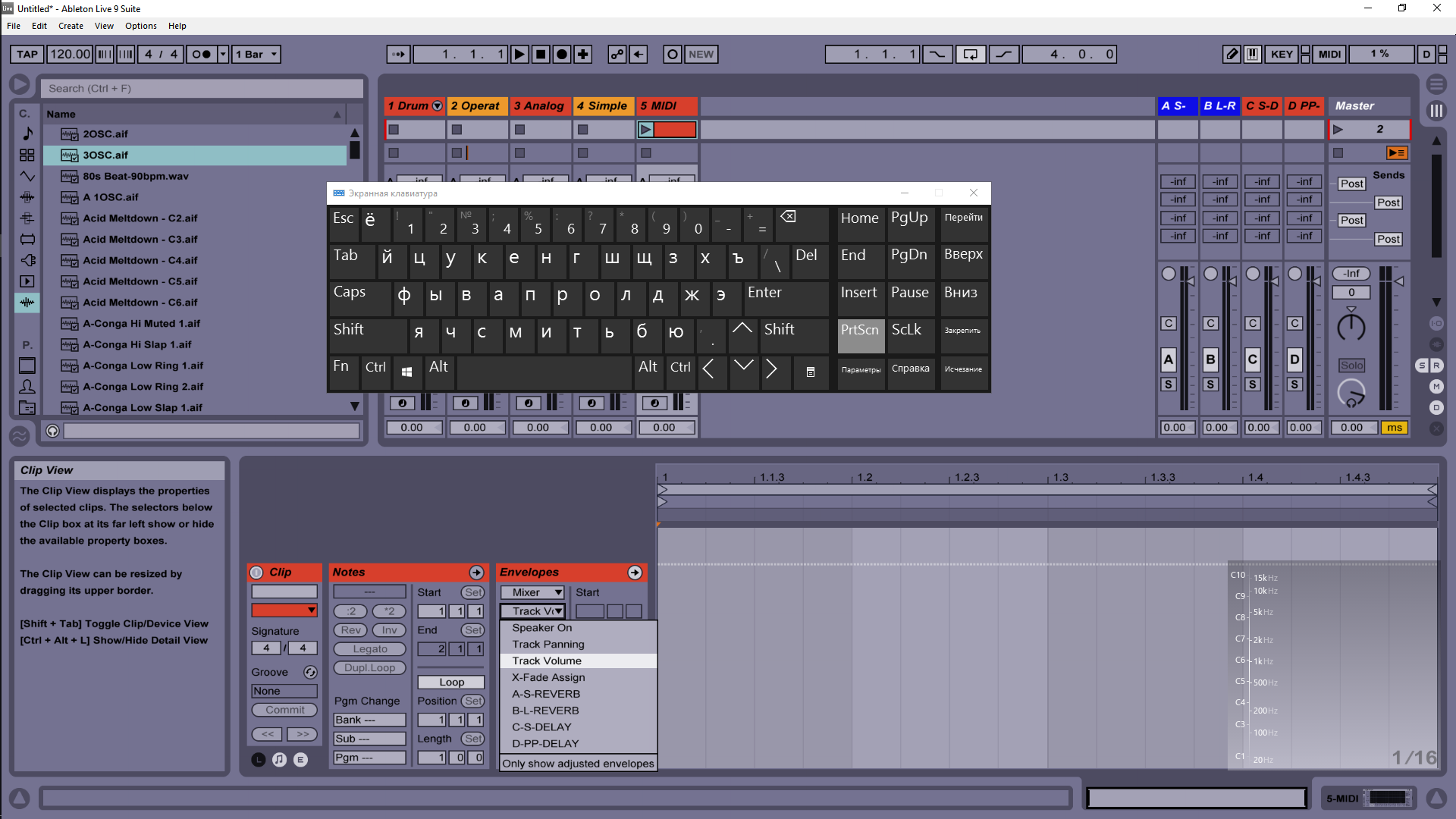Select the 5 MIDI tab in session view
1456x819 pixels.
click(666, 105)
